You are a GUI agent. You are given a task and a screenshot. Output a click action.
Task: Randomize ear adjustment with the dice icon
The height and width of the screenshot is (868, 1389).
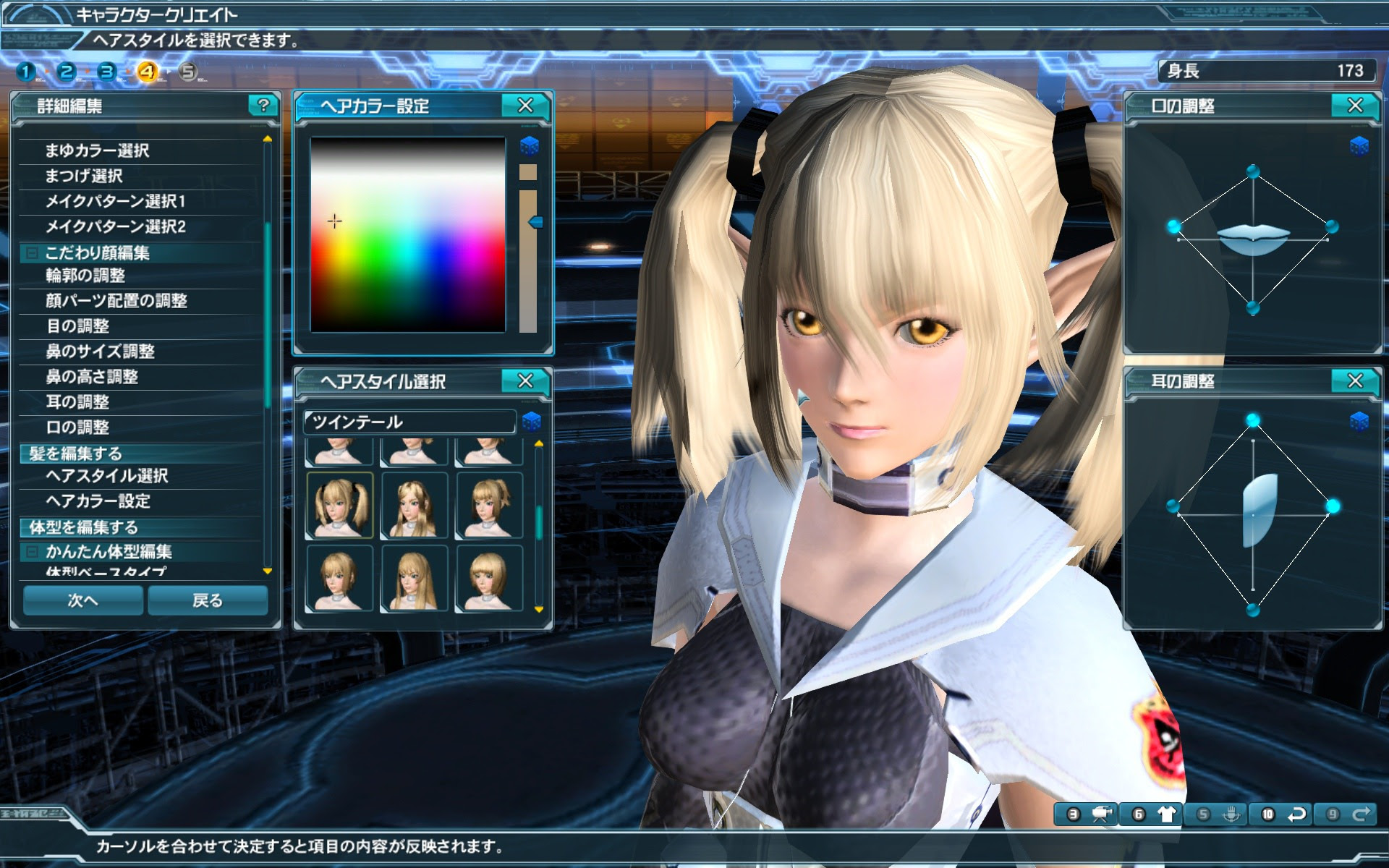tap(1359, 421)
